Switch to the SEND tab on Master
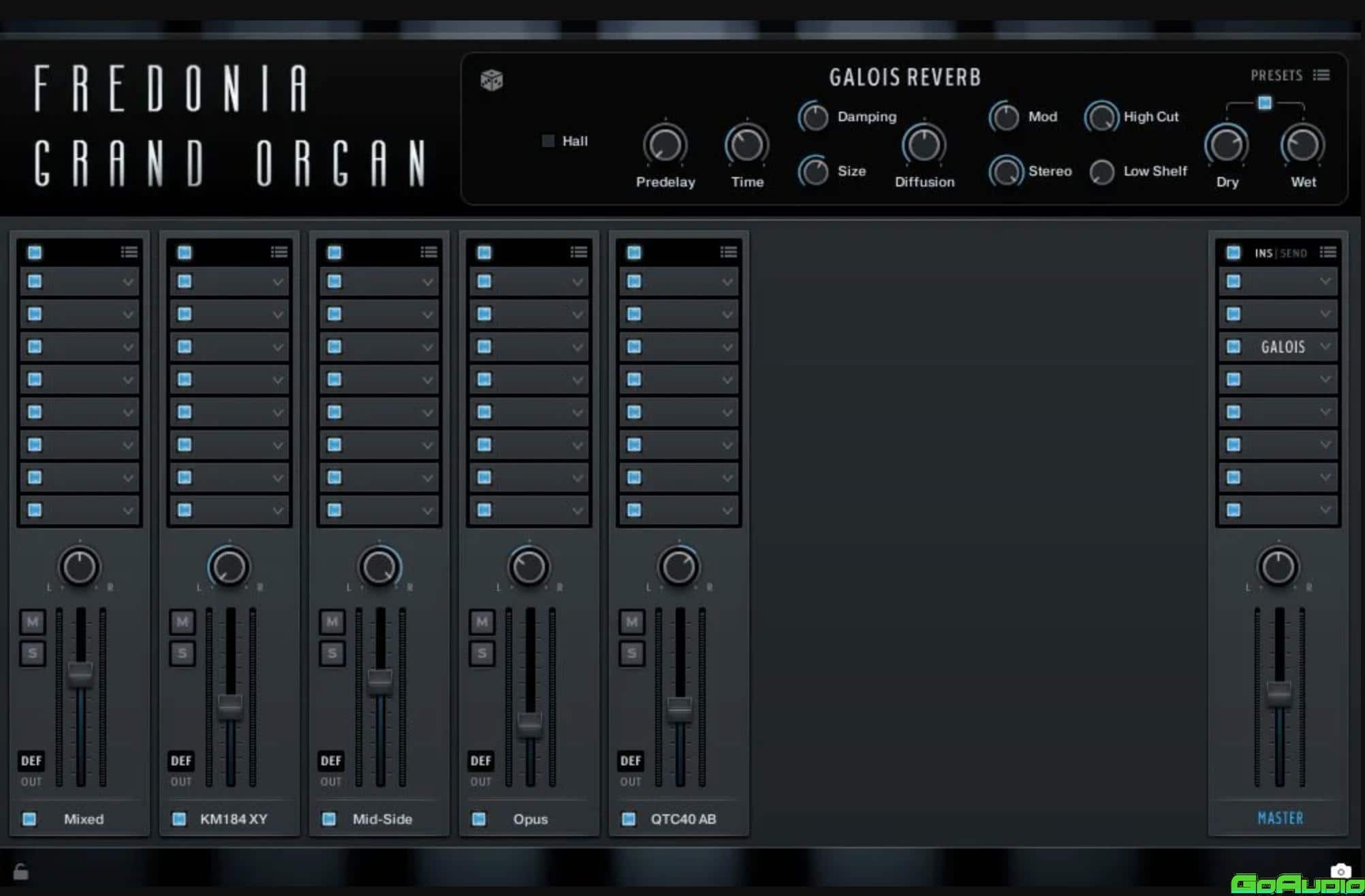This screenshot has height=896, width=1365. coord(1293,253)
